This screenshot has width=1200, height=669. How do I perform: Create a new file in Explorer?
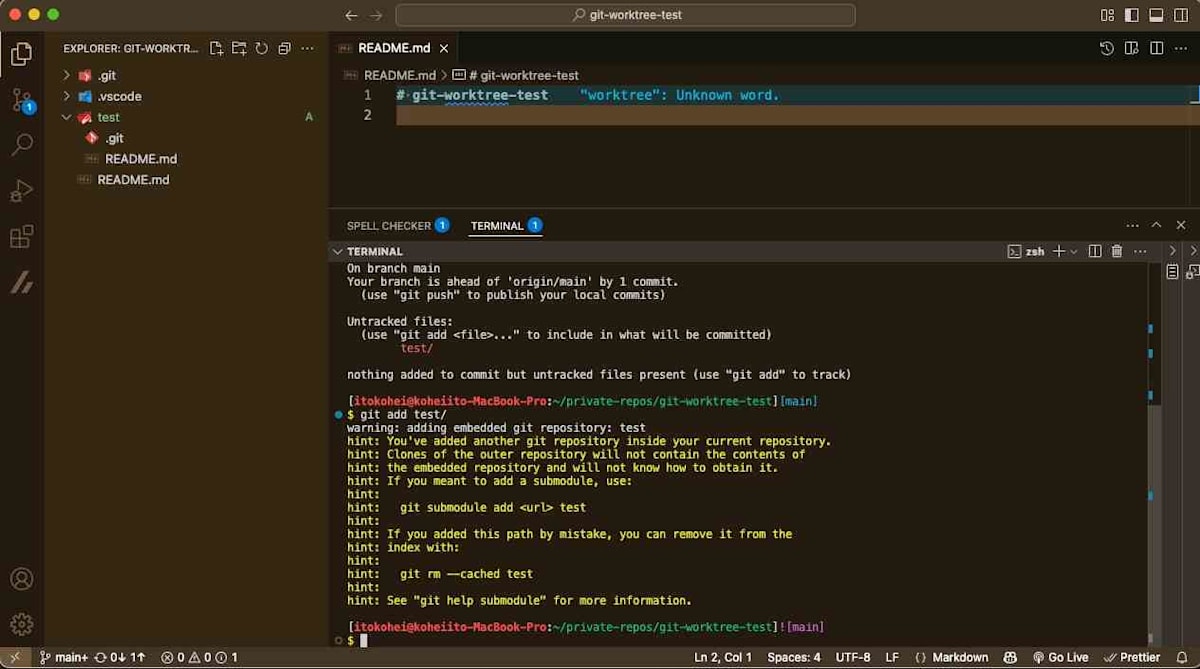tap(216, 48)
